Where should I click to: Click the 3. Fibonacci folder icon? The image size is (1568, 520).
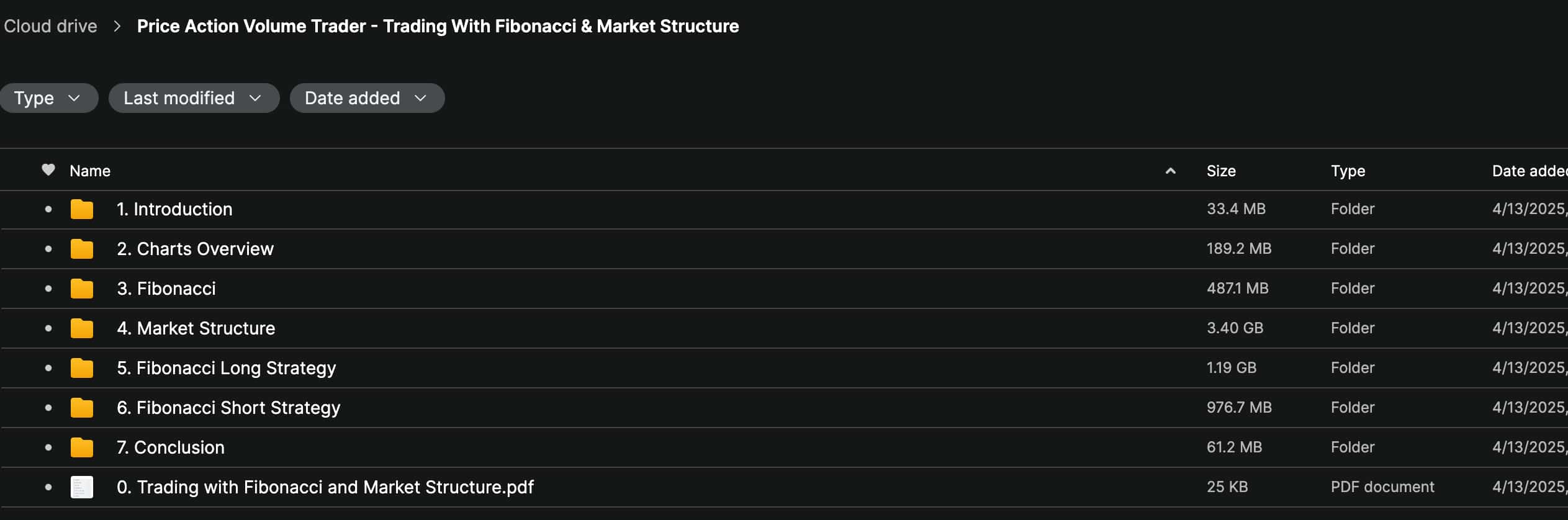81,289
